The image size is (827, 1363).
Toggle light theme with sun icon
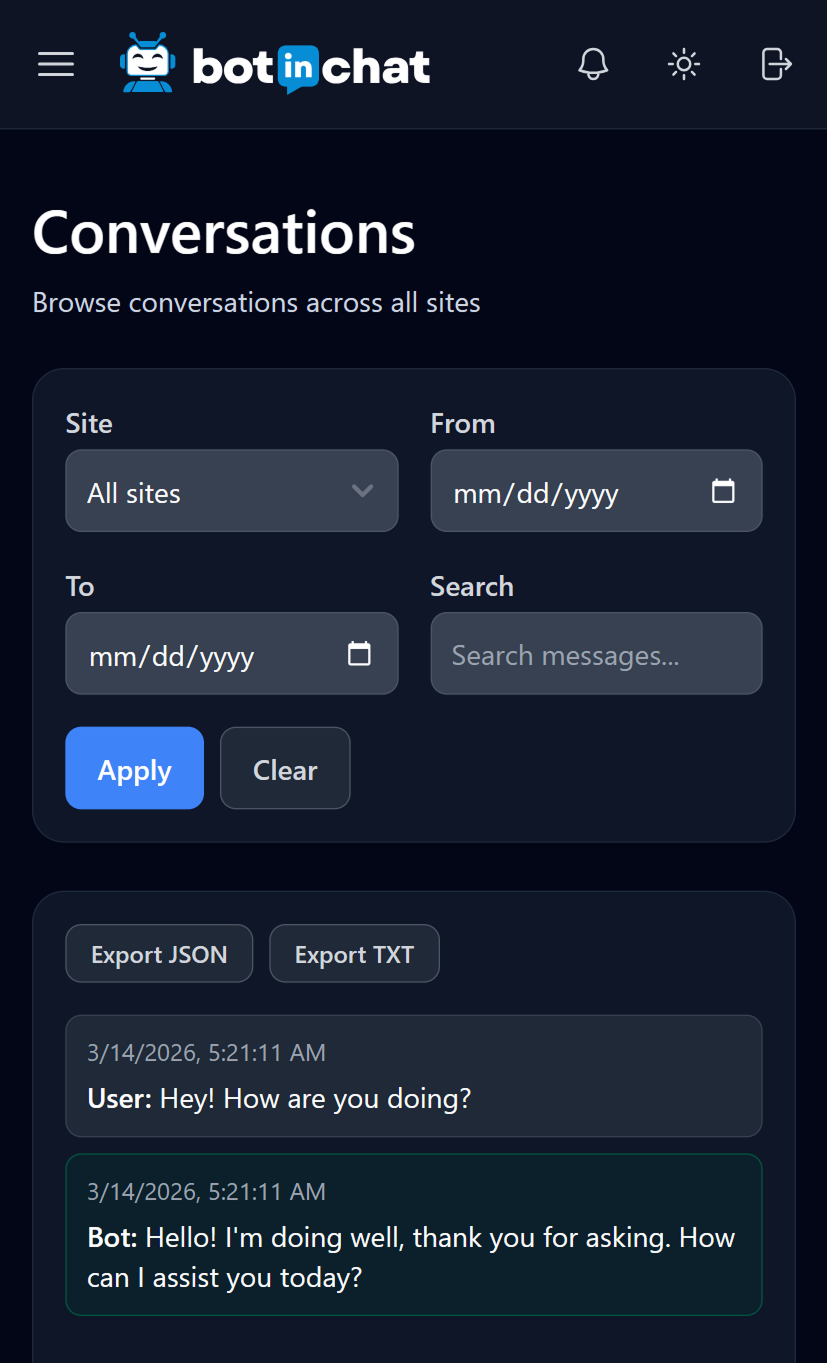click(x=684, y=65)
